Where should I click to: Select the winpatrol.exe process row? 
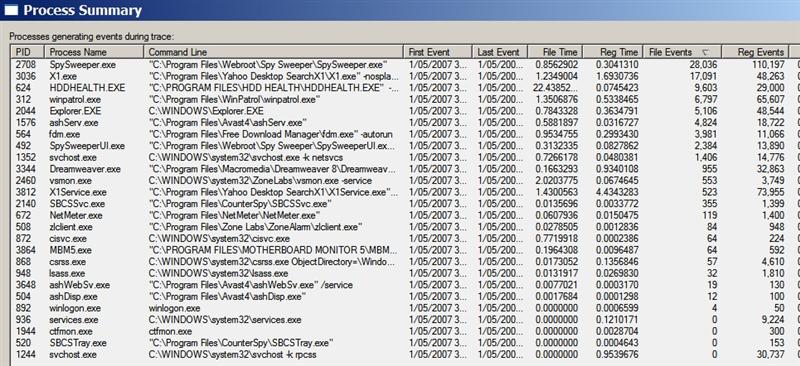pos(405,100)
